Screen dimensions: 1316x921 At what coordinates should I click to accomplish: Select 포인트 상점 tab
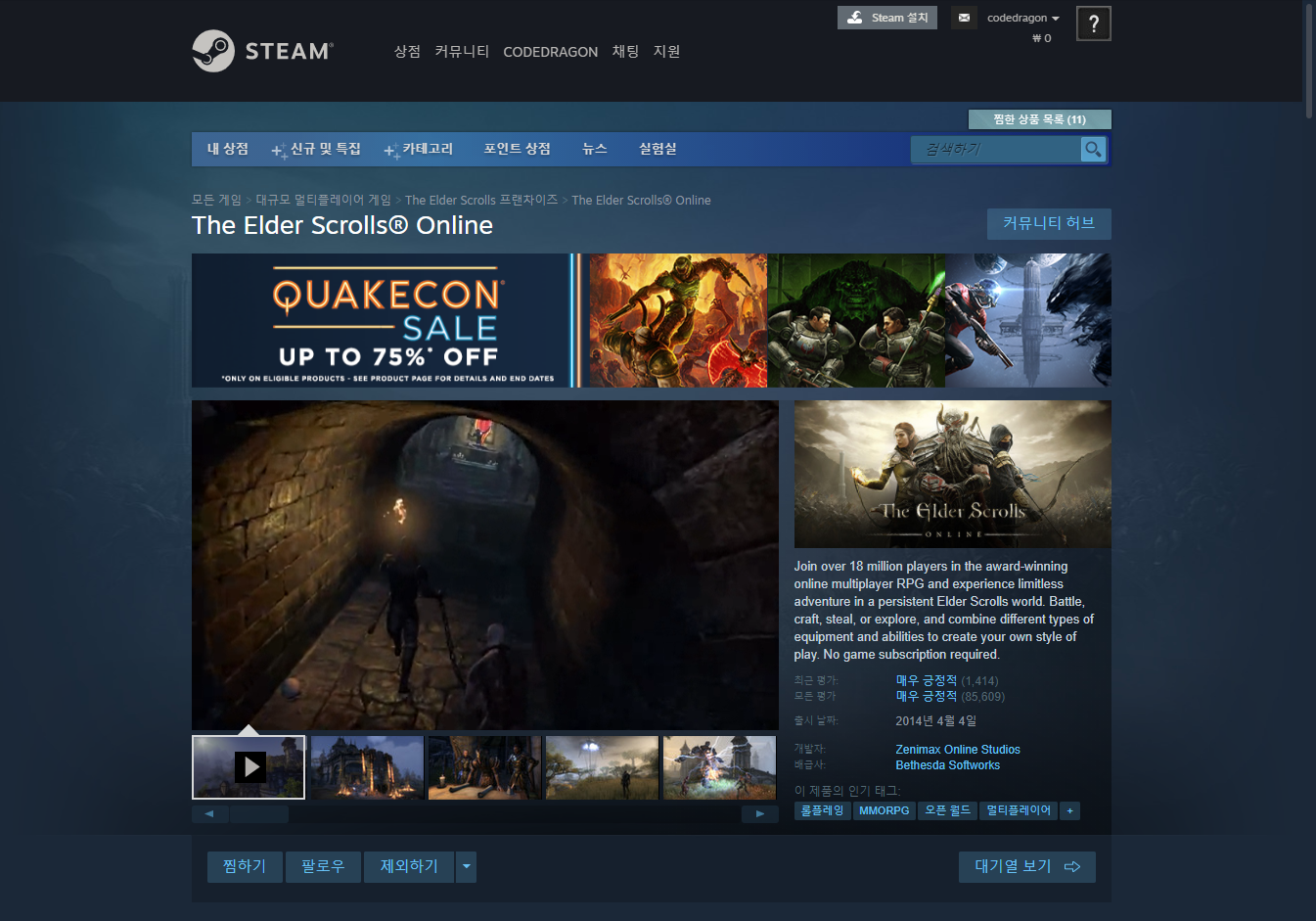[517, 149]
